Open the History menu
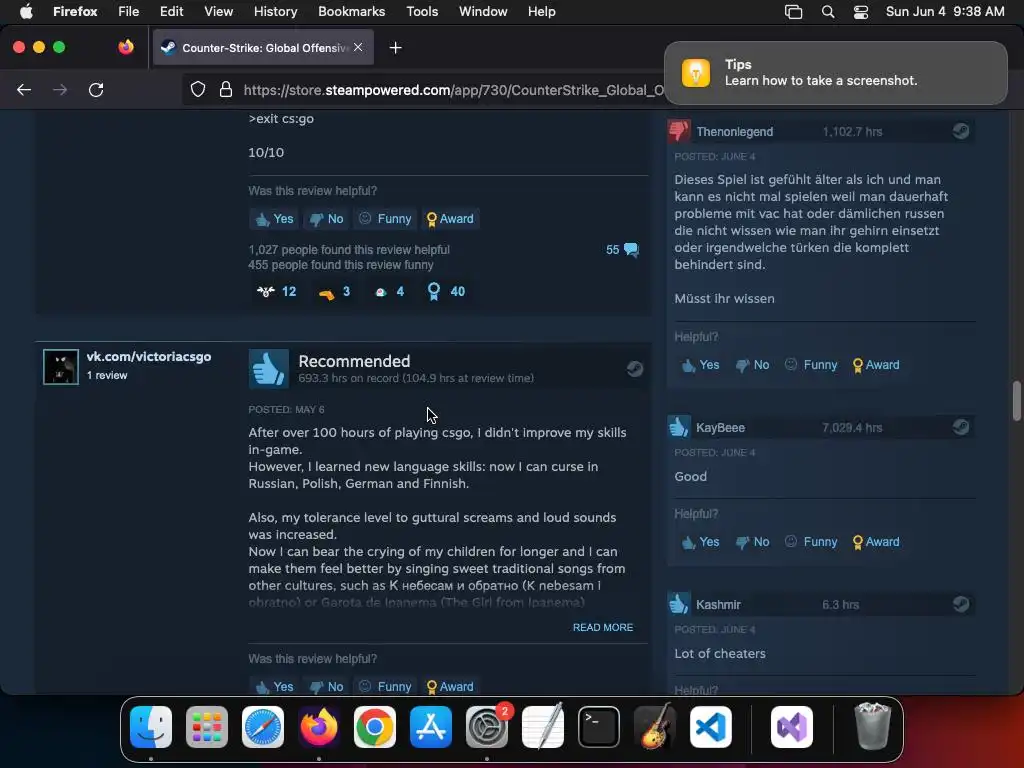Screen dimensions: 1024x768 275,12
